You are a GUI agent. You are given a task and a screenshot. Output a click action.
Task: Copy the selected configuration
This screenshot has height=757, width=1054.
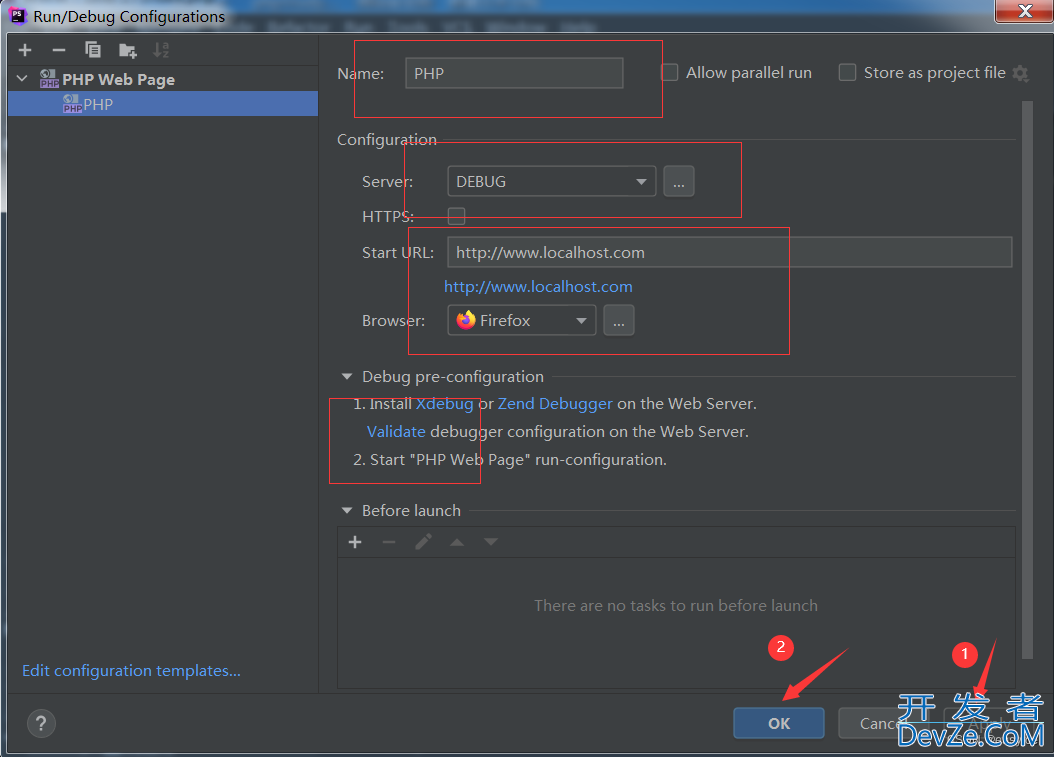tap(93, 50)
